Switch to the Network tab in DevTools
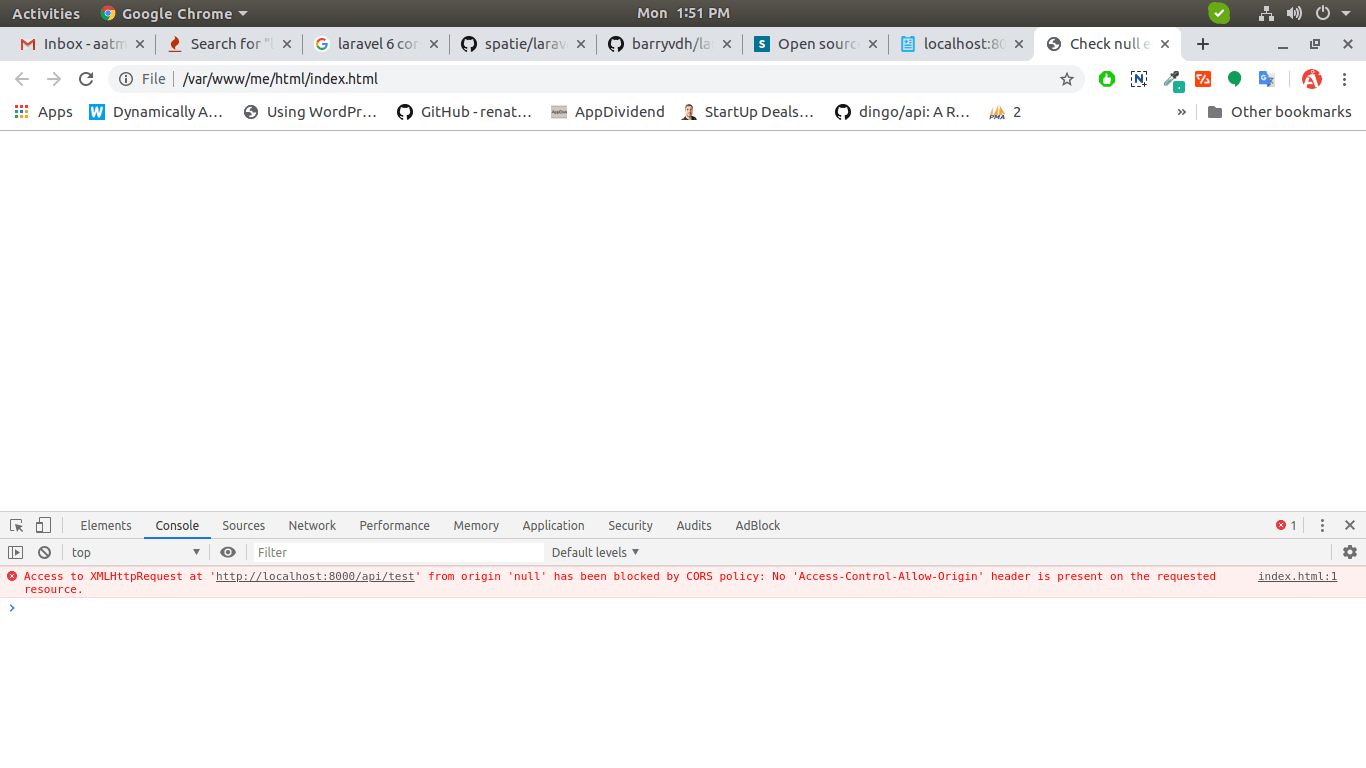The image size is (1366, 768). click(x=312, y=525)
